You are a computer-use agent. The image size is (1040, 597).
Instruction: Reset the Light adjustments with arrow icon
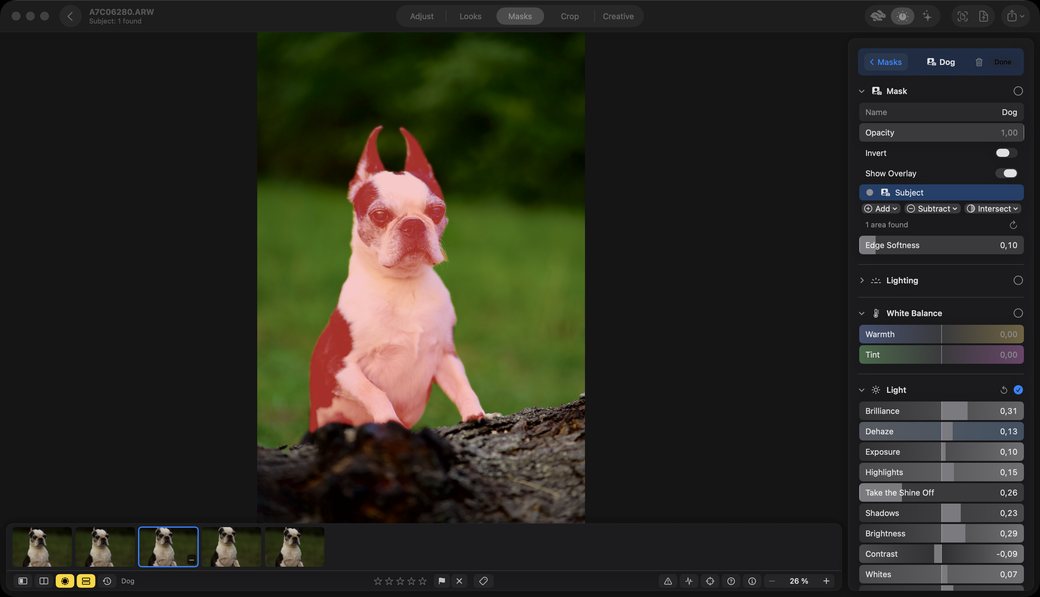(x=1004, y=390)
